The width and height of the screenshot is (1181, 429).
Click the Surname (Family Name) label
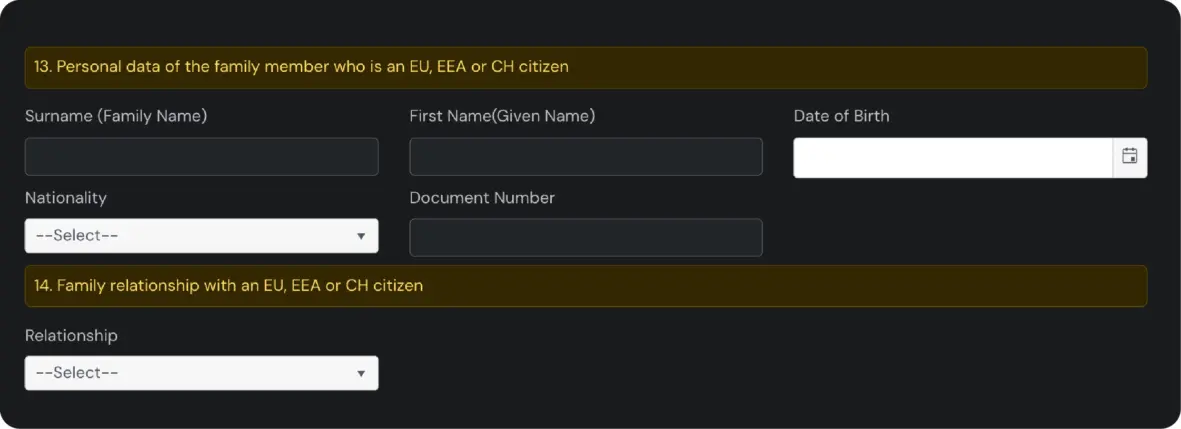tap(116, 116)
